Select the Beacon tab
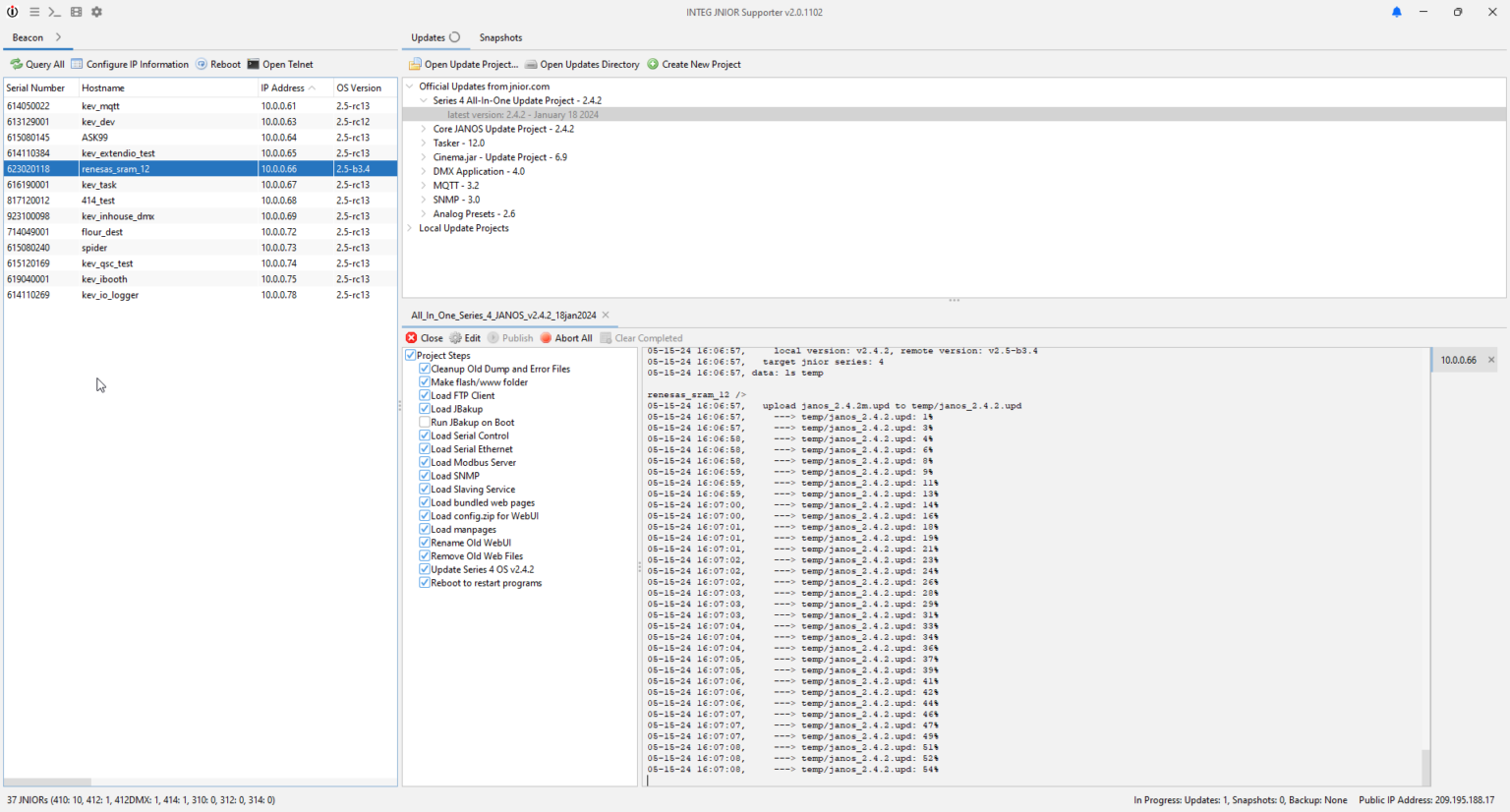The image size is (1510, 812). 28,38
